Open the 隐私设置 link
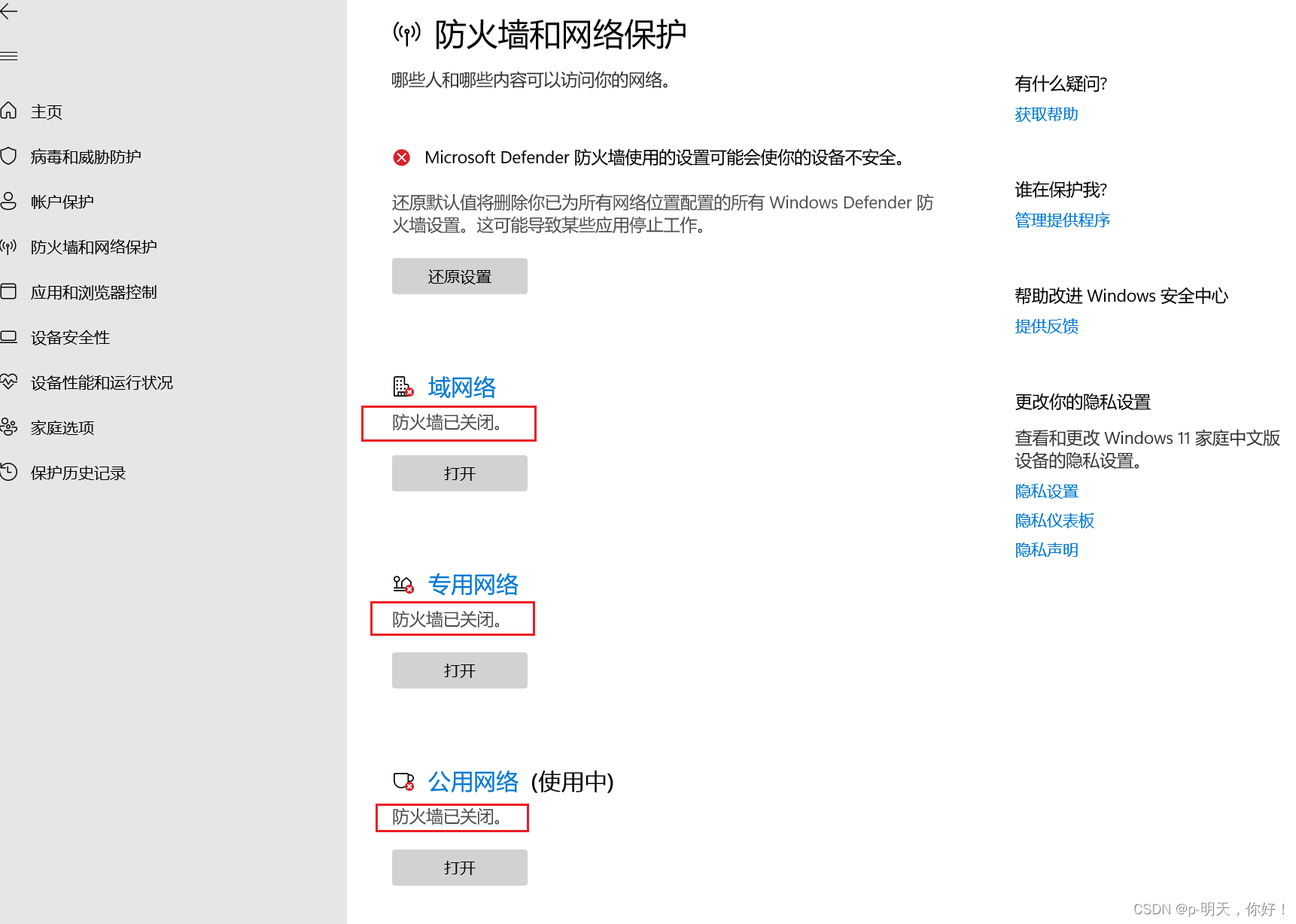Viewport: 1296px width, 924px height. point(1047,491)
